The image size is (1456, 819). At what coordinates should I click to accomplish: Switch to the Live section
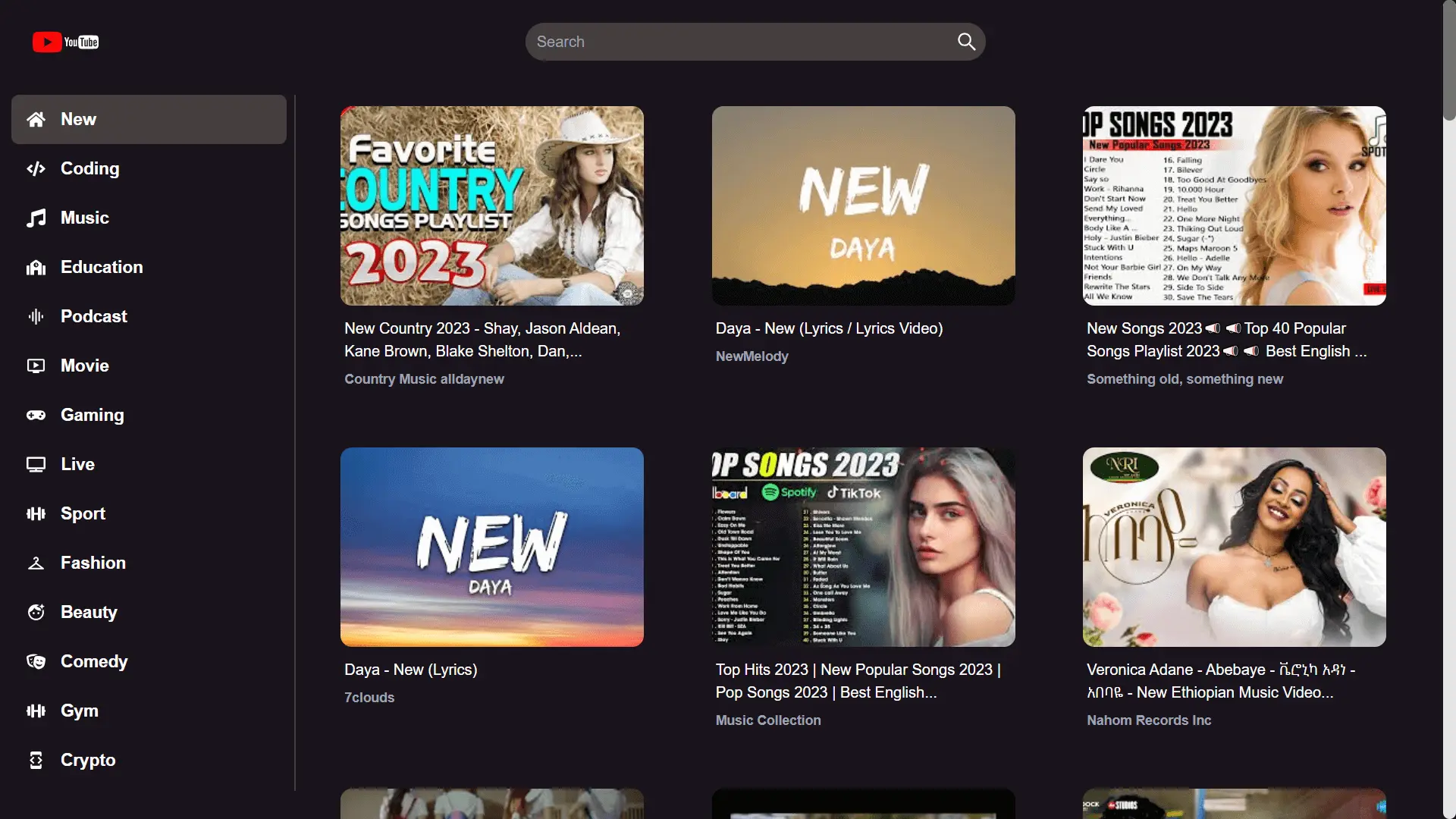tap(77, 464)
